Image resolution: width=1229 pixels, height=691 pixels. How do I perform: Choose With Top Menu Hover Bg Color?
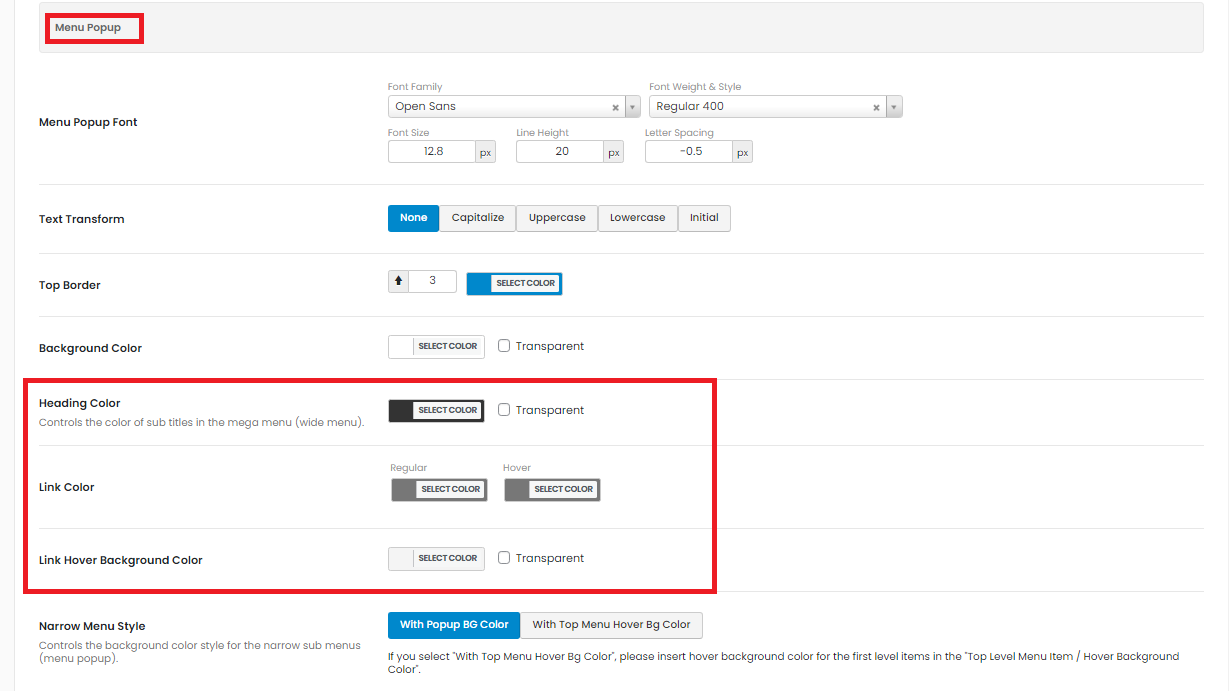click(611, 625)
